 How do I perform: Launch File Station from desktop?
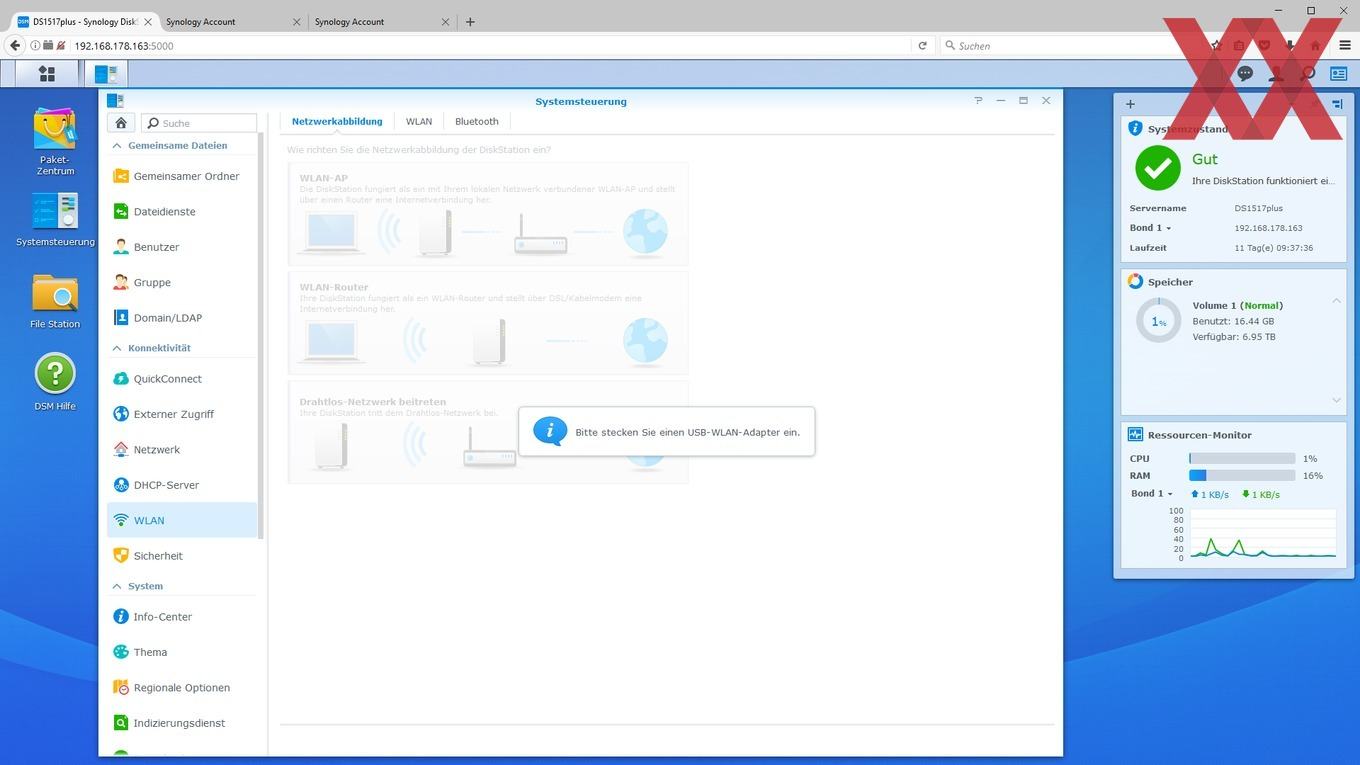pyautogui.click(x=55, y=301)
